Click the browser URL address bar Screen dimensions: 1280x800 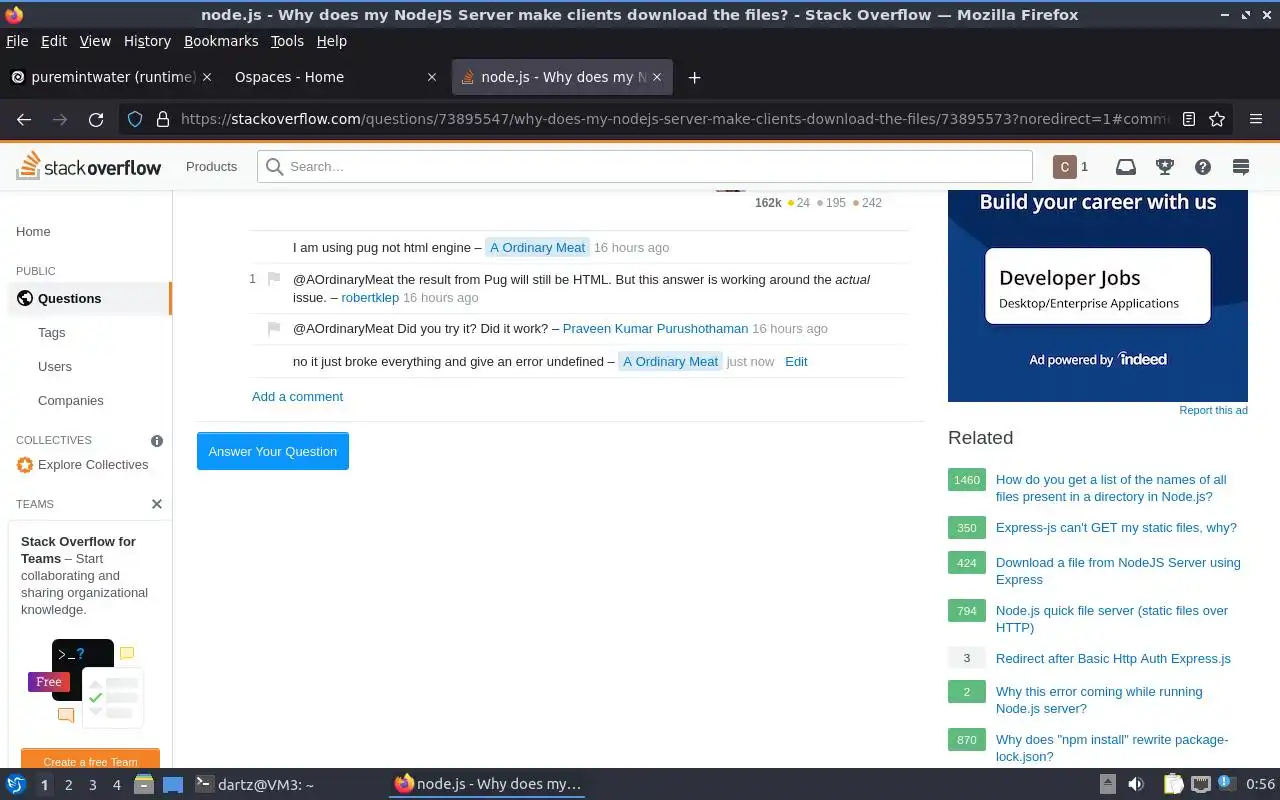pyautogui.click(x=673, y=119)
